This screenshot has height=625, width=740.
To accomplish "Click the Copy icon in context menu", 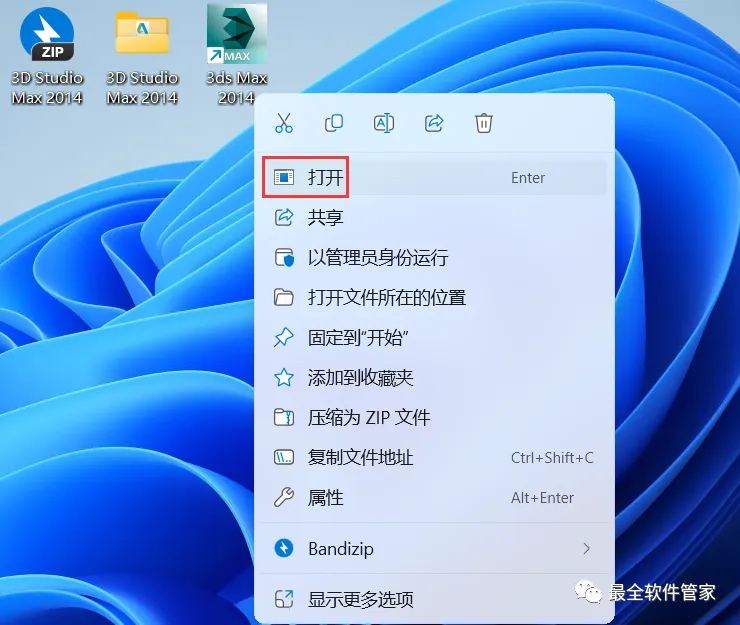I will (x=334, y=123).
